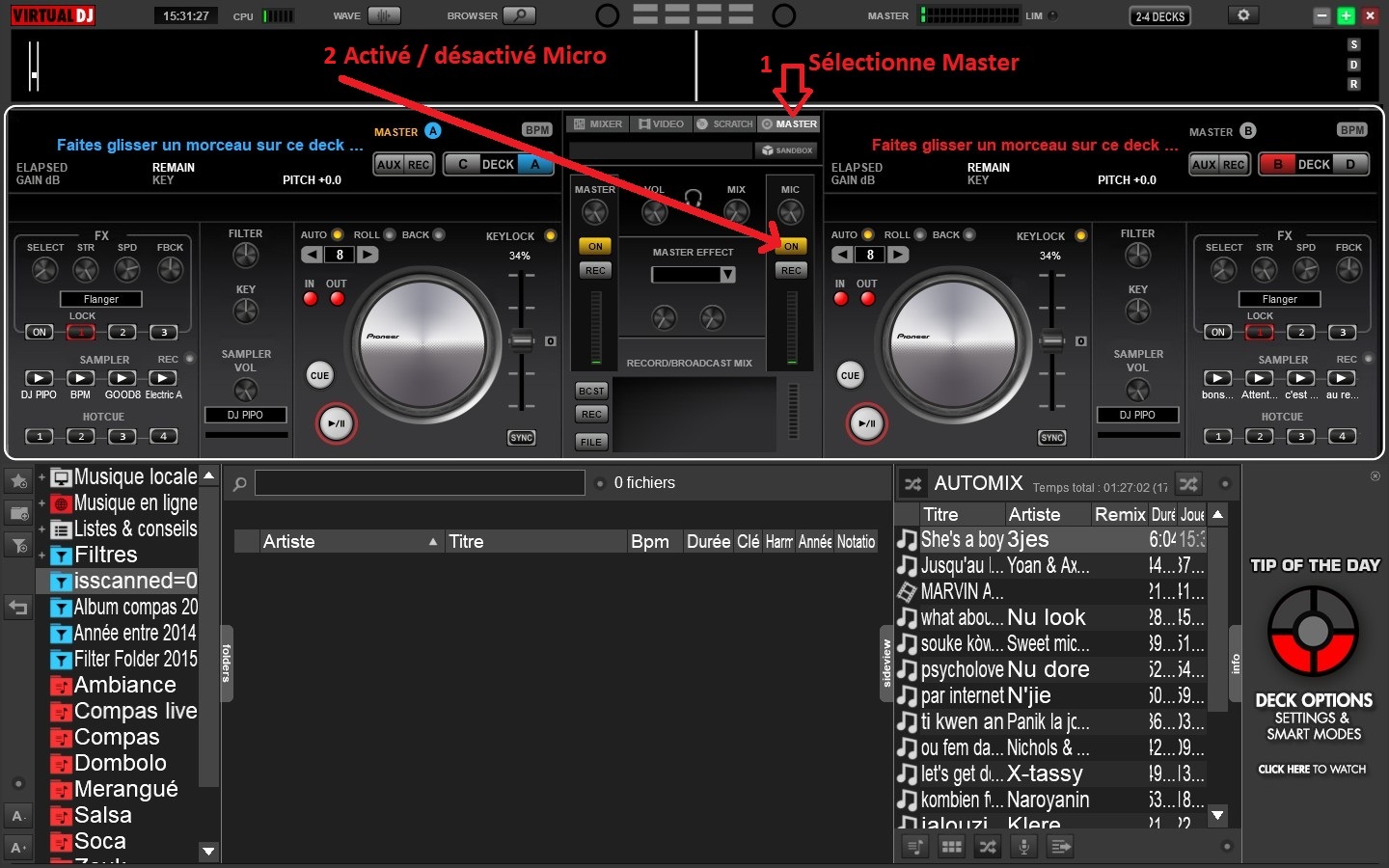Click the microphone icon in bottom toolbar
Screen dimensions: 1389x868
[x=1024, y=847]
